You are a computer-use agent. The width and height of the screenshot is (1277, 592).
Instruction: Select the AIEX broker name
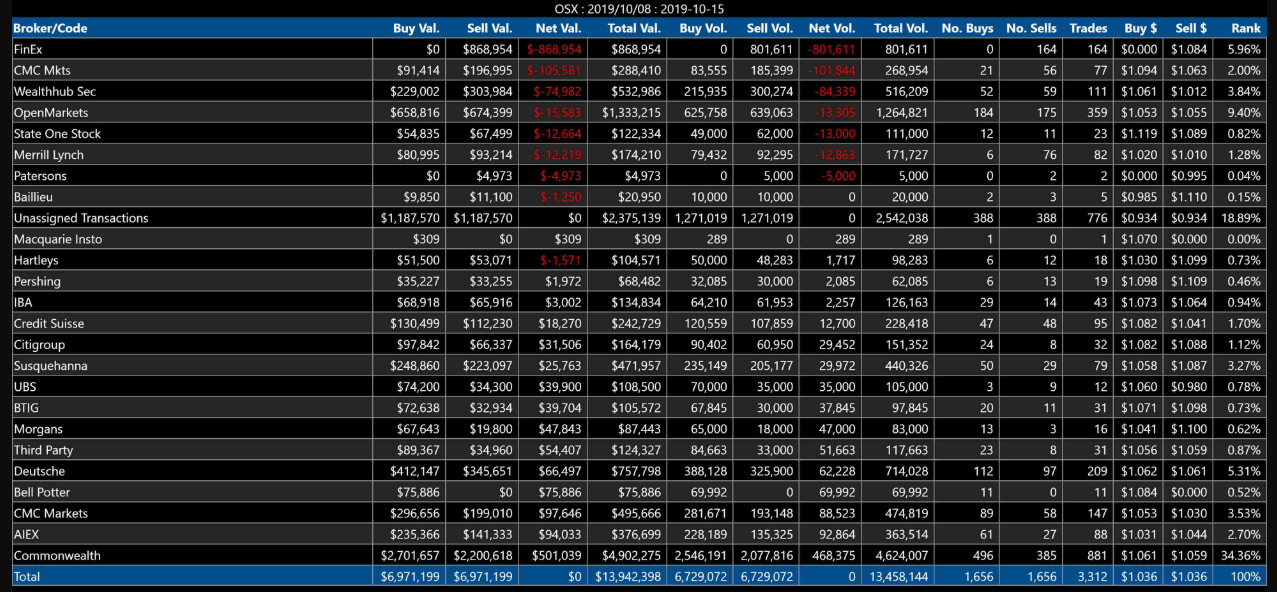(x=28, y=535)
